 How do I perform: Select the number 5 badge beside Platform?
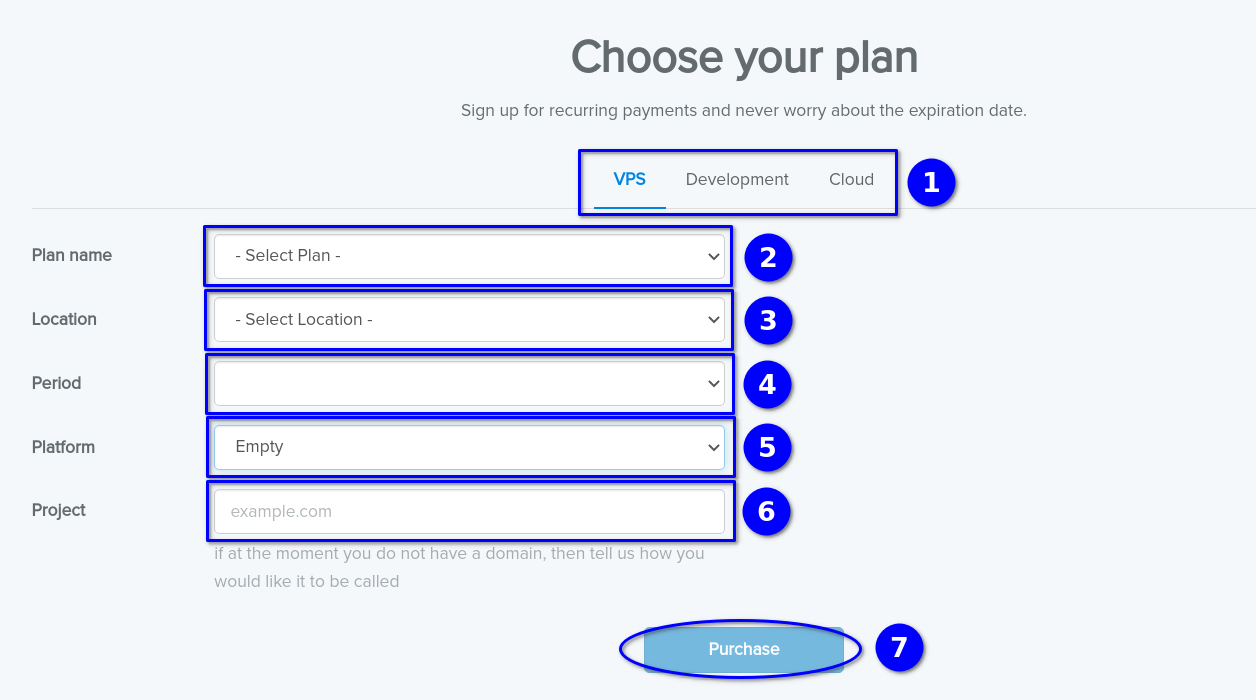click(767, 447)
